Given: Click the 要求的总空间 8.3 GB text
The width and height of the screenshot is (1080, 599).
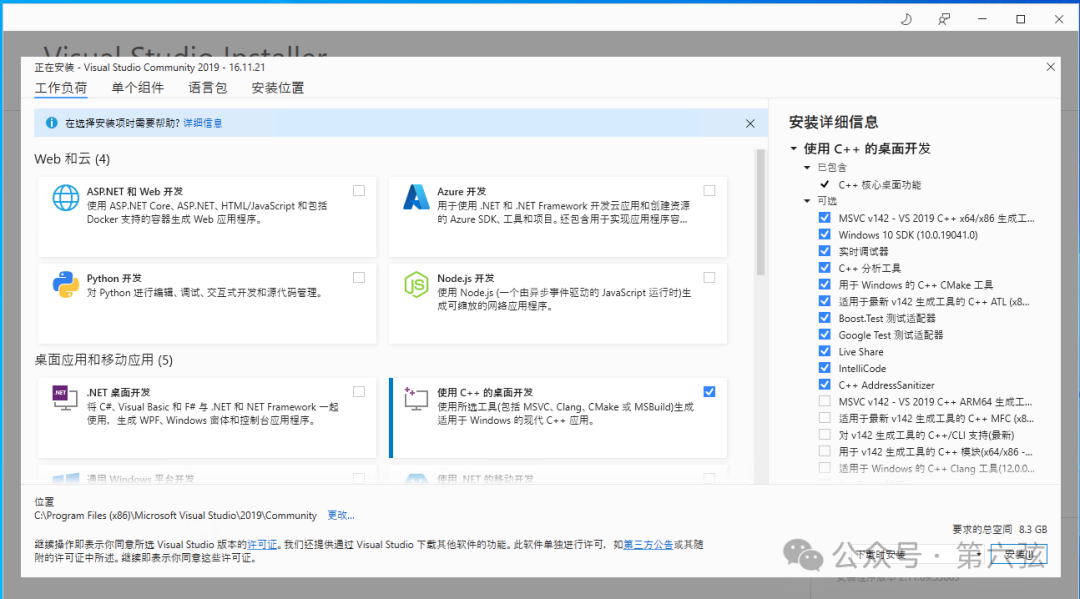Looking at the screenshot, I should [x=999, y=529].
